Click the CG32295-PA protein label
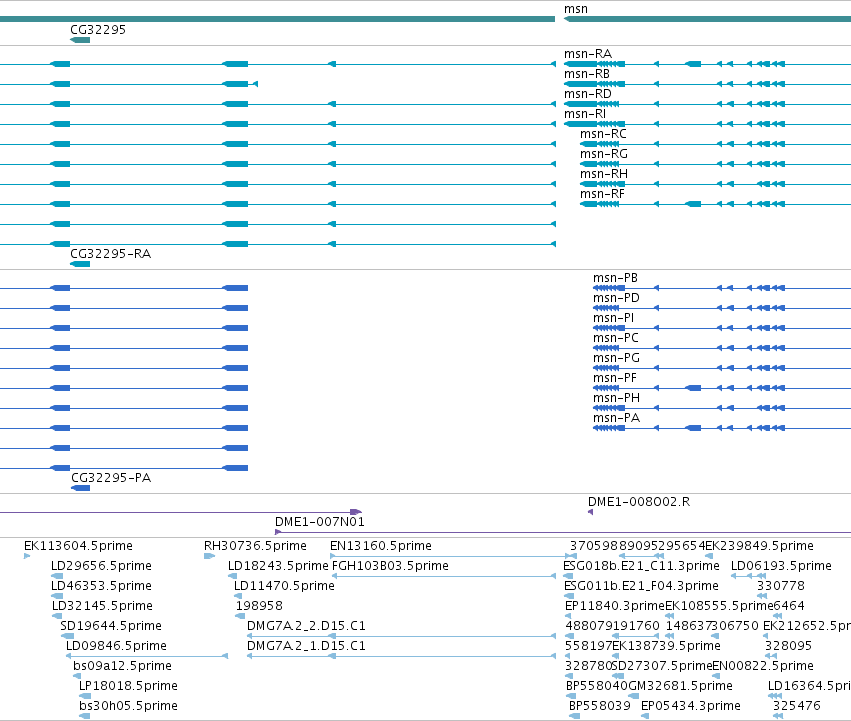 tap(111, 478)
